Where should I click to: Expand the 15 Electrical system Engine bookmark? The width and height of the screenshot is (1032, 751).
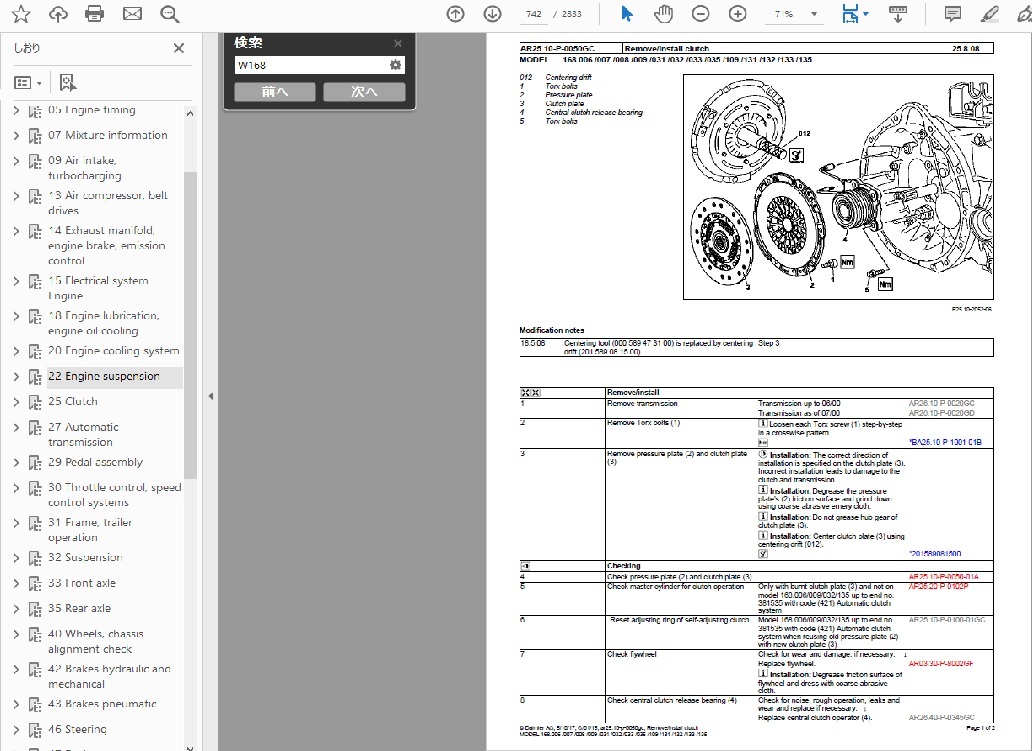click(x=16, y=281)
